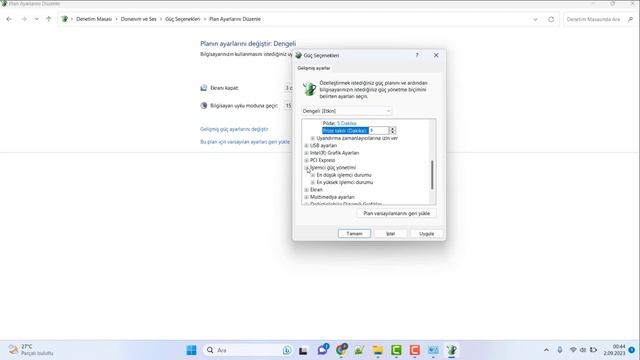Expand 'USB ayarları' tree node

[307, 146]
